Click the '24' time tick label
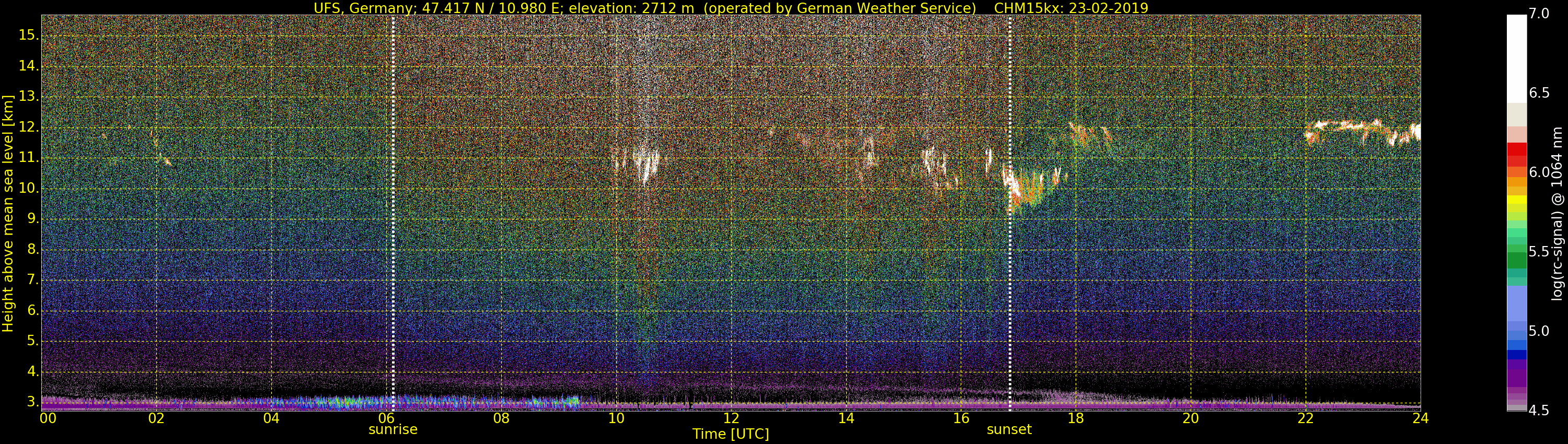 (1421, 418)
